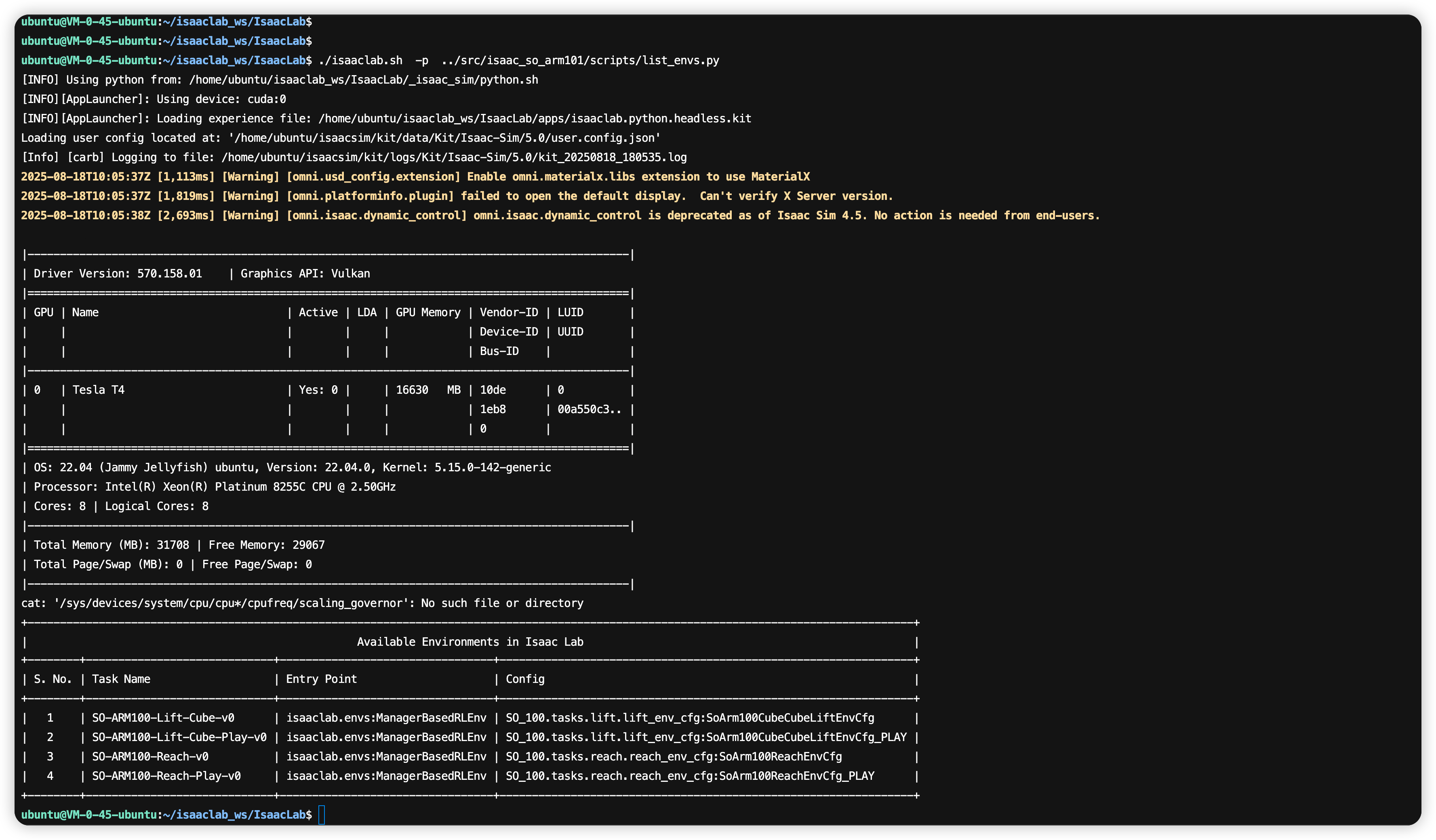1436x840 pixels.
Task: Click the first empty prompt line at top
Action: (x=166, y=22)
